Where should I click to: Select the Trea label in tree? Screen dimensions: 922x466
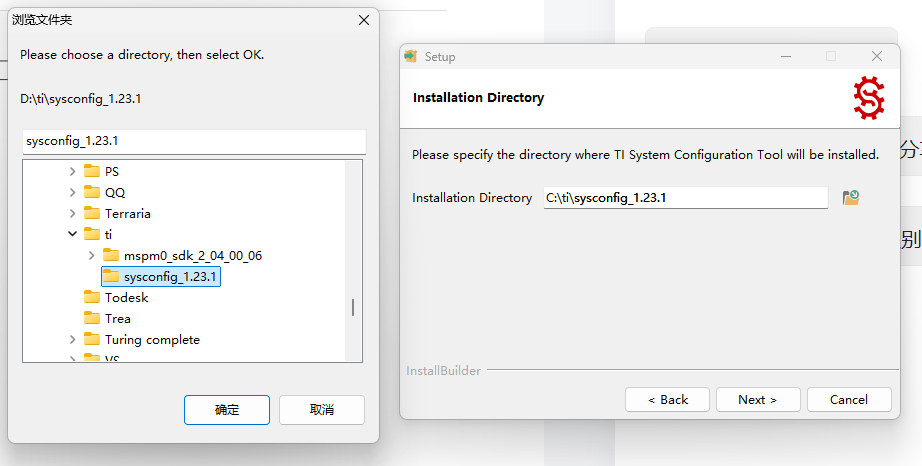click(118, 319)
